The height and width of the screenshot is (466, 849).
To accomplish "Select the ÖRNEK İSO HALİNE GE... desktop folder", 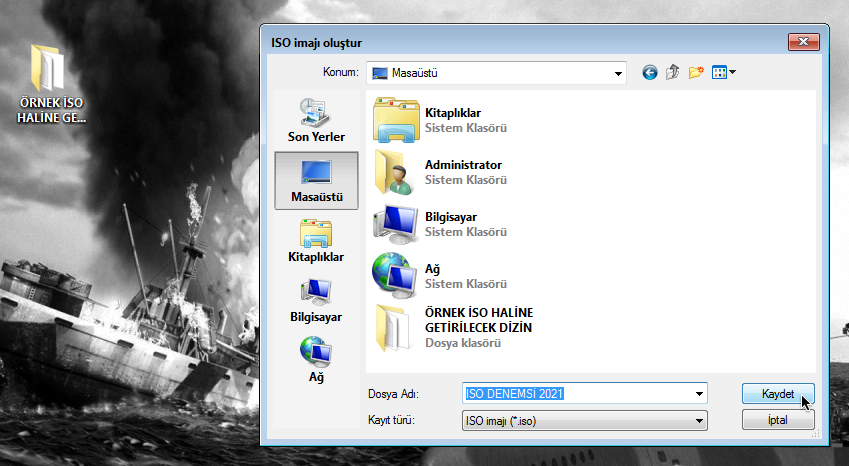I will (50, 84).
